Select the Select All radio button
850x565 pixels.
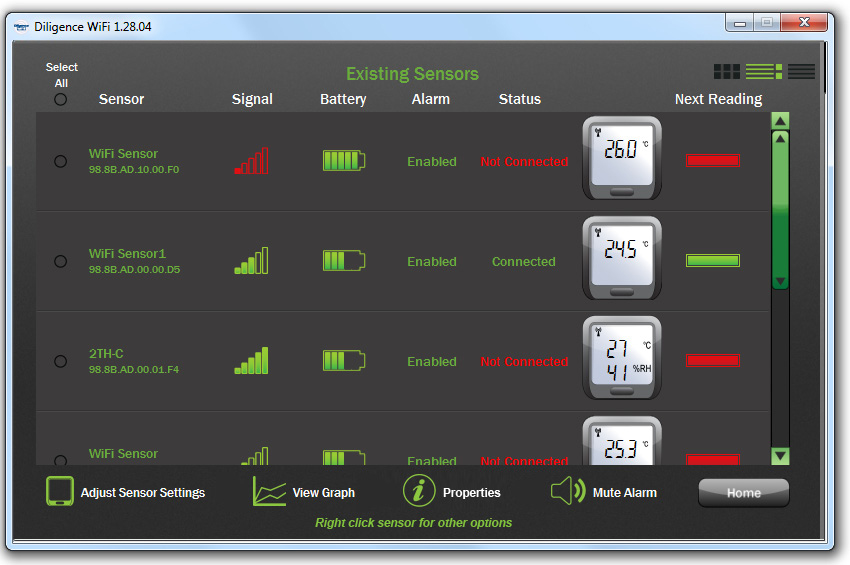(x=61, y=99)
